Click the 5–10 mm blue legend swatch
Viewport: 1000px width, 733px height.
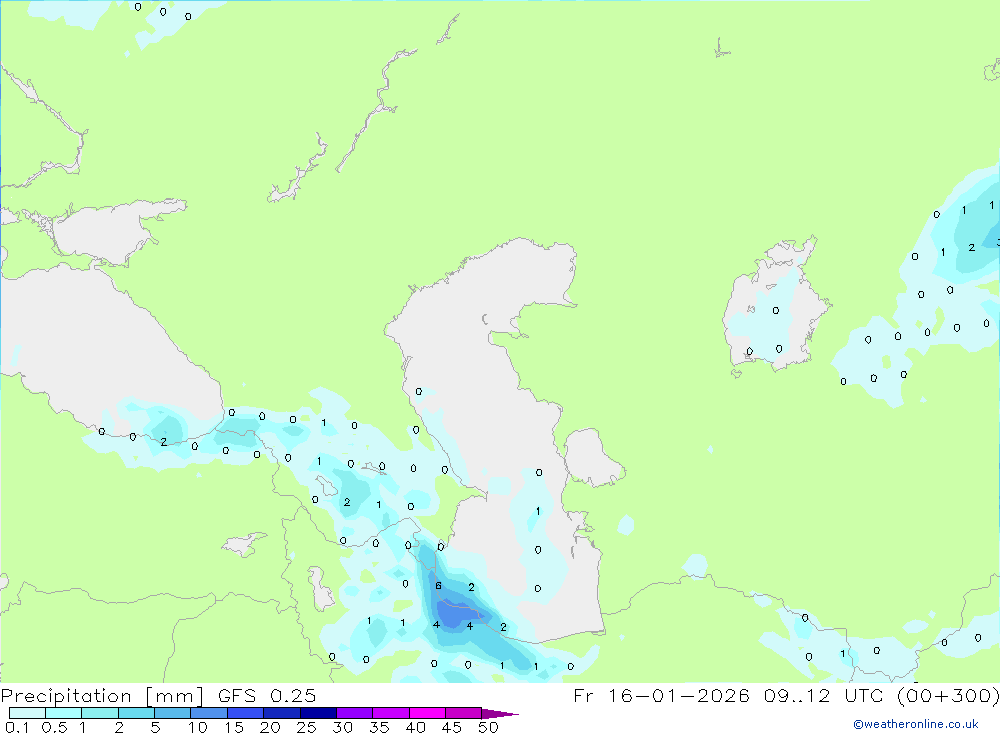(x=173, y=713)
